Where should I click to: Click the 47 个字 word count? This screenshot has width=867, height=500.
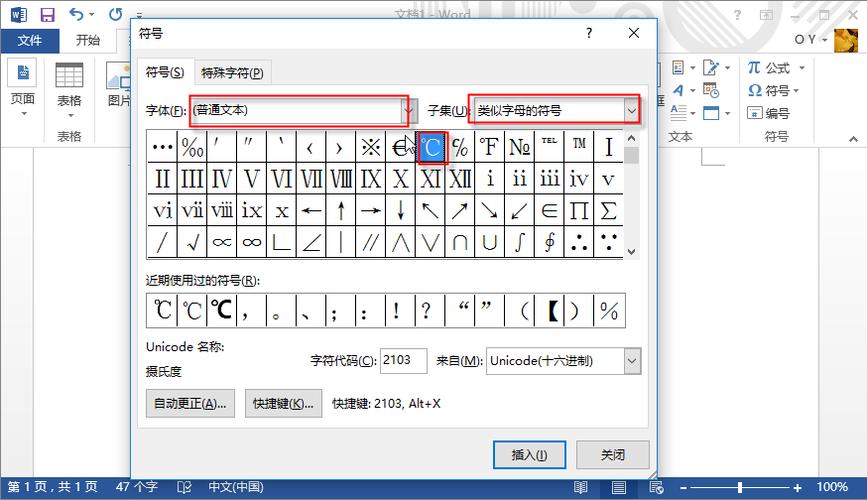[x=137, y=487]
